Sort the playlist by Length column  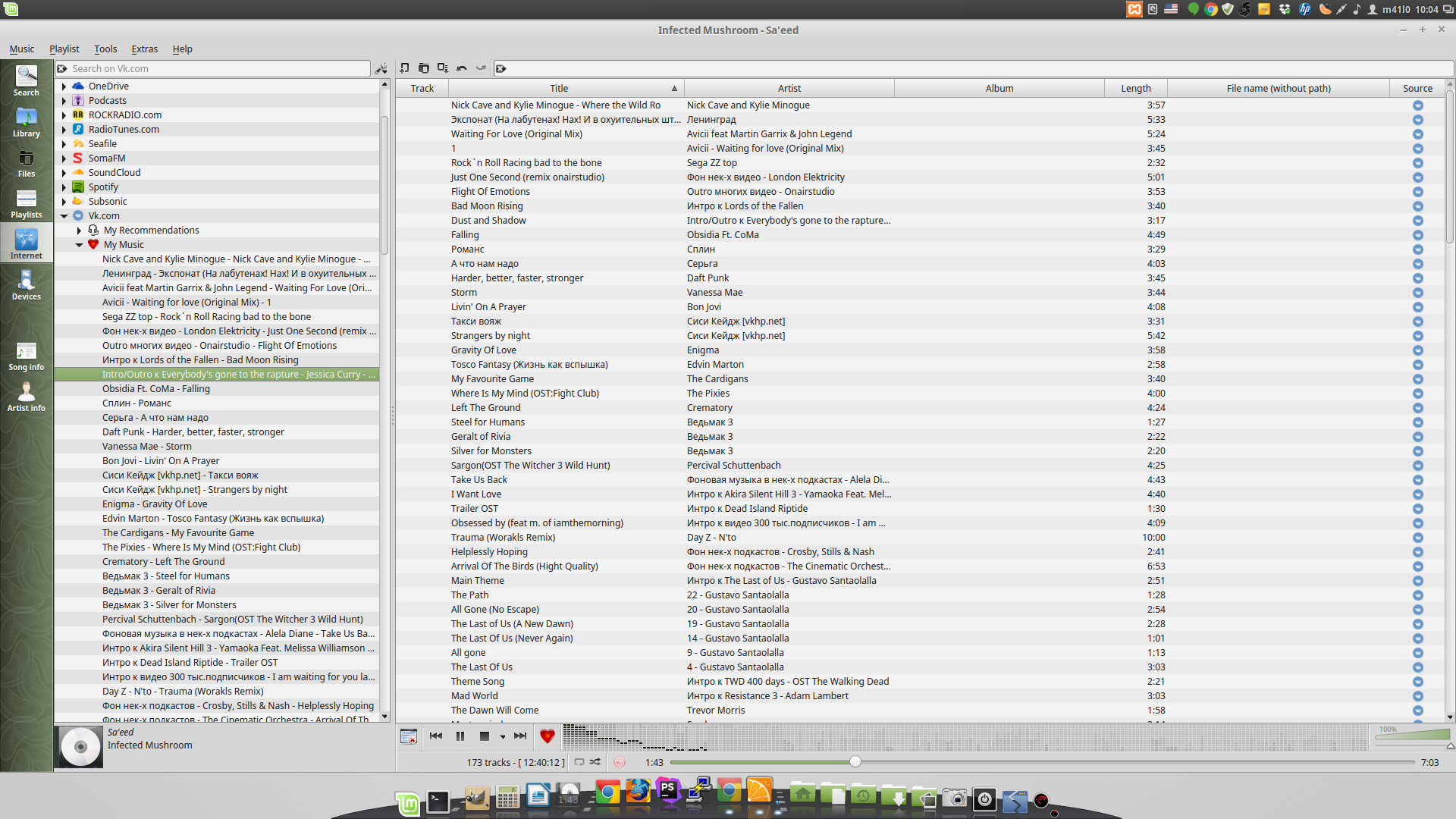point(1136,89)
